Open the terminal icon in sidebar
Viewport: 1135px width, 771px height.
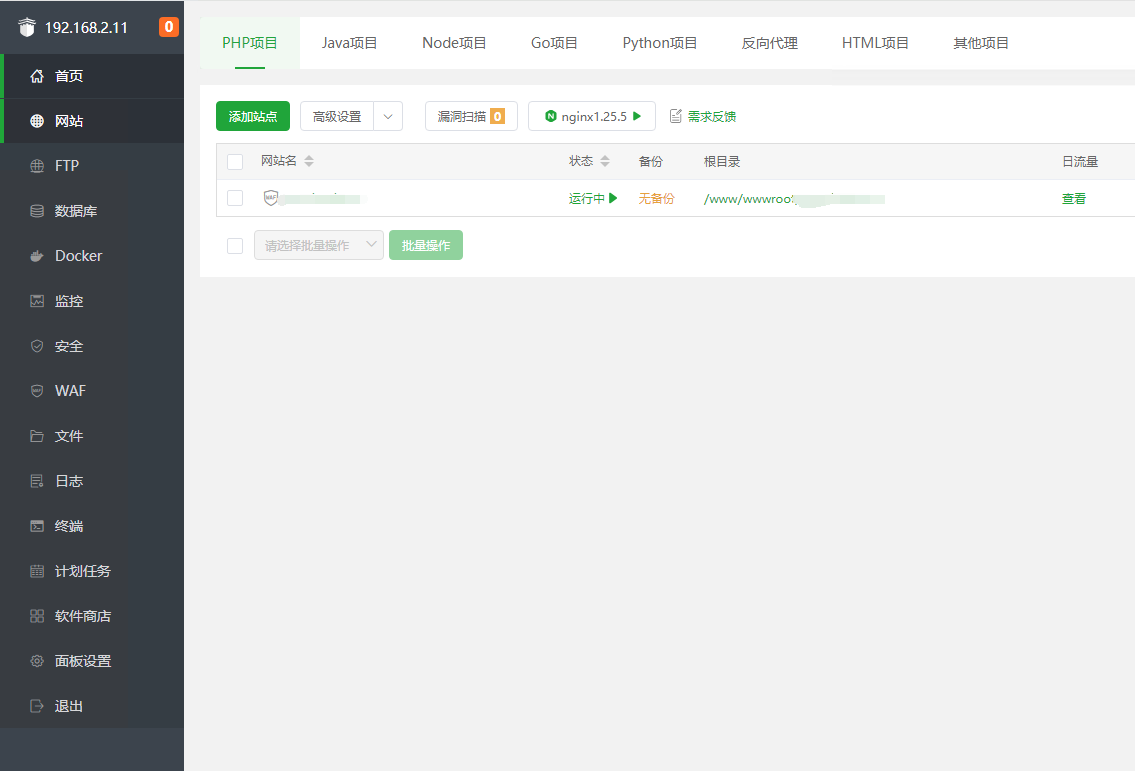click(37, 526)
